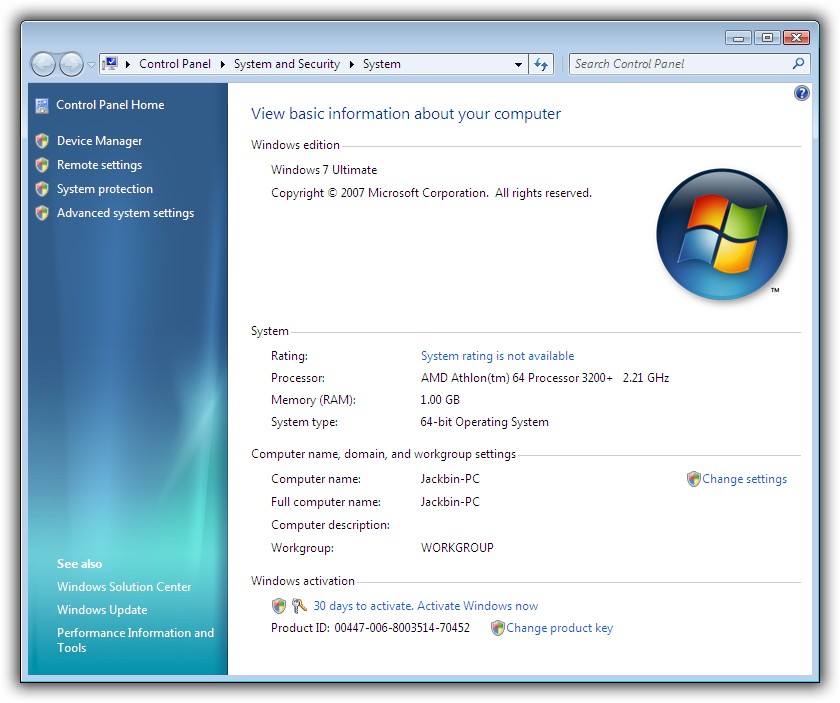Image resolution: width=840 pixels, height=703 pixels.
Task: Click the shield icon beside Remote settings
Action: coord(42,164)
